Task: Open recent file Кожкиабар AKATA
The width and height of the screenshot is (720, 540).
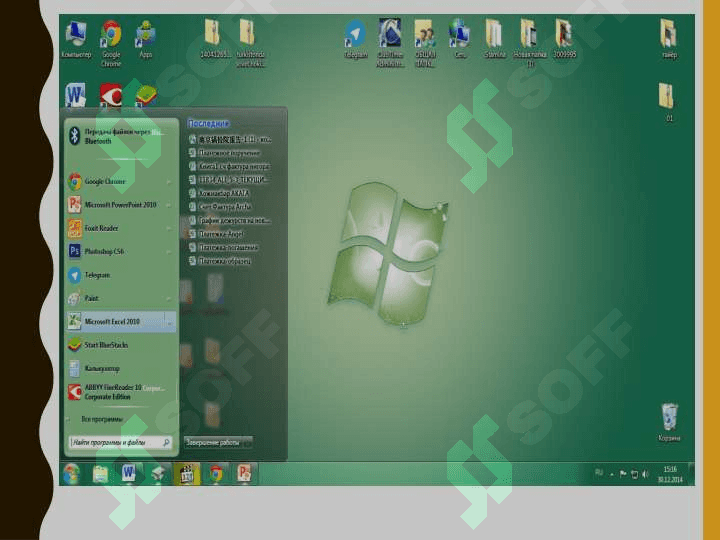Action: [x=219, y=194]
